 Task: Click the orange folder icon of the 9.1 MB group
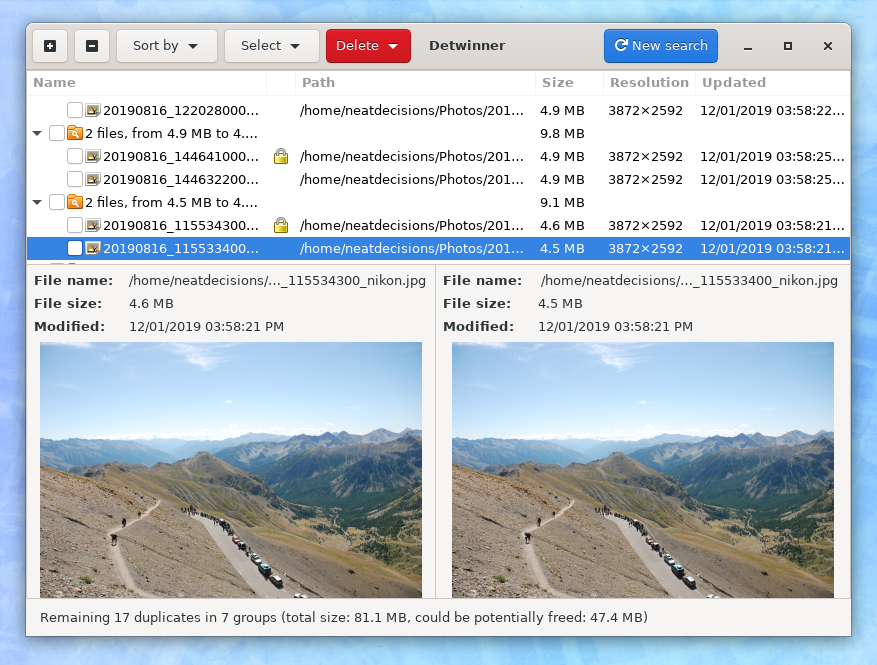pyautogui.click(x=74, y=202)
